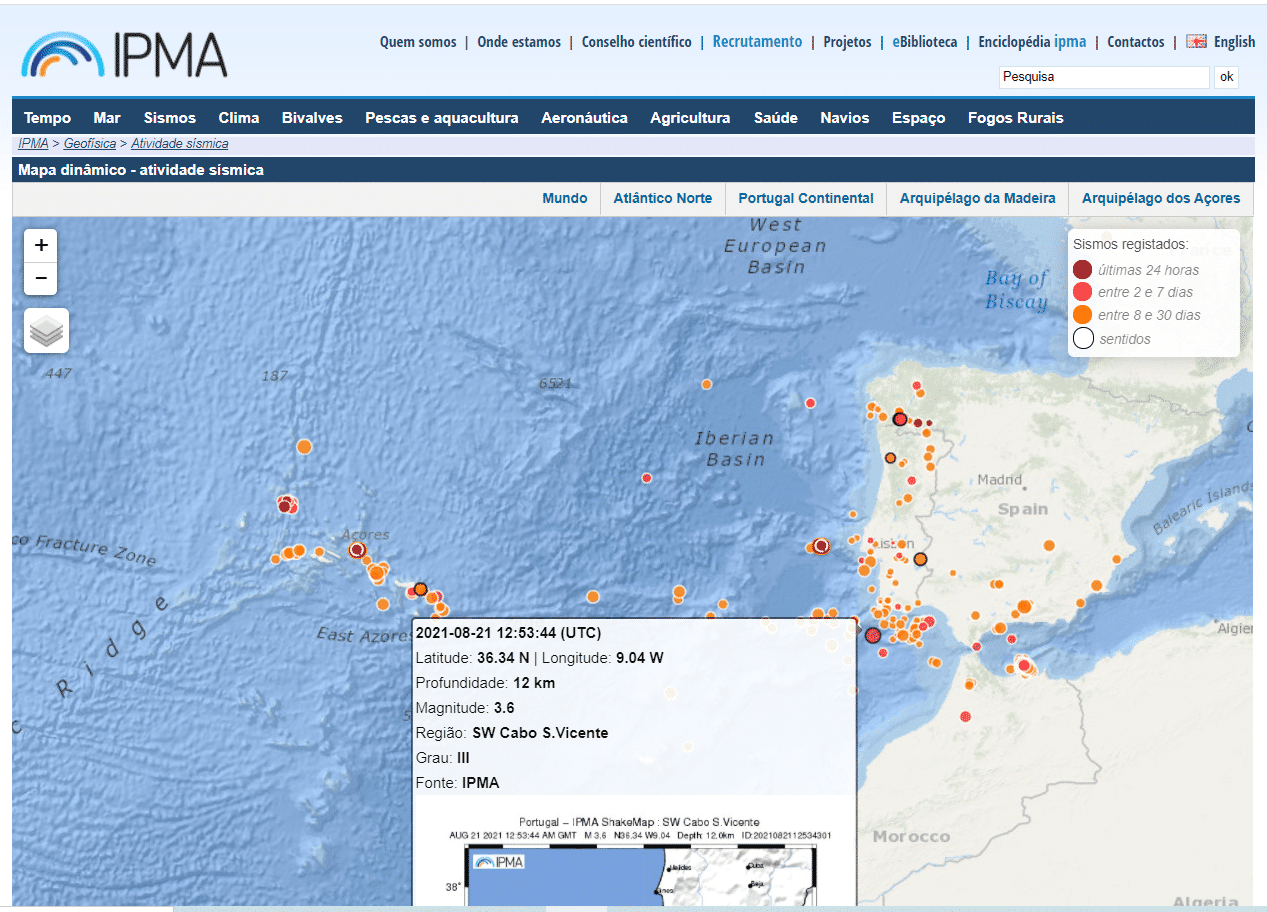Open the Fogos Rurais menu
This screenshot has height=912, width=1267.
(1015, 118)
